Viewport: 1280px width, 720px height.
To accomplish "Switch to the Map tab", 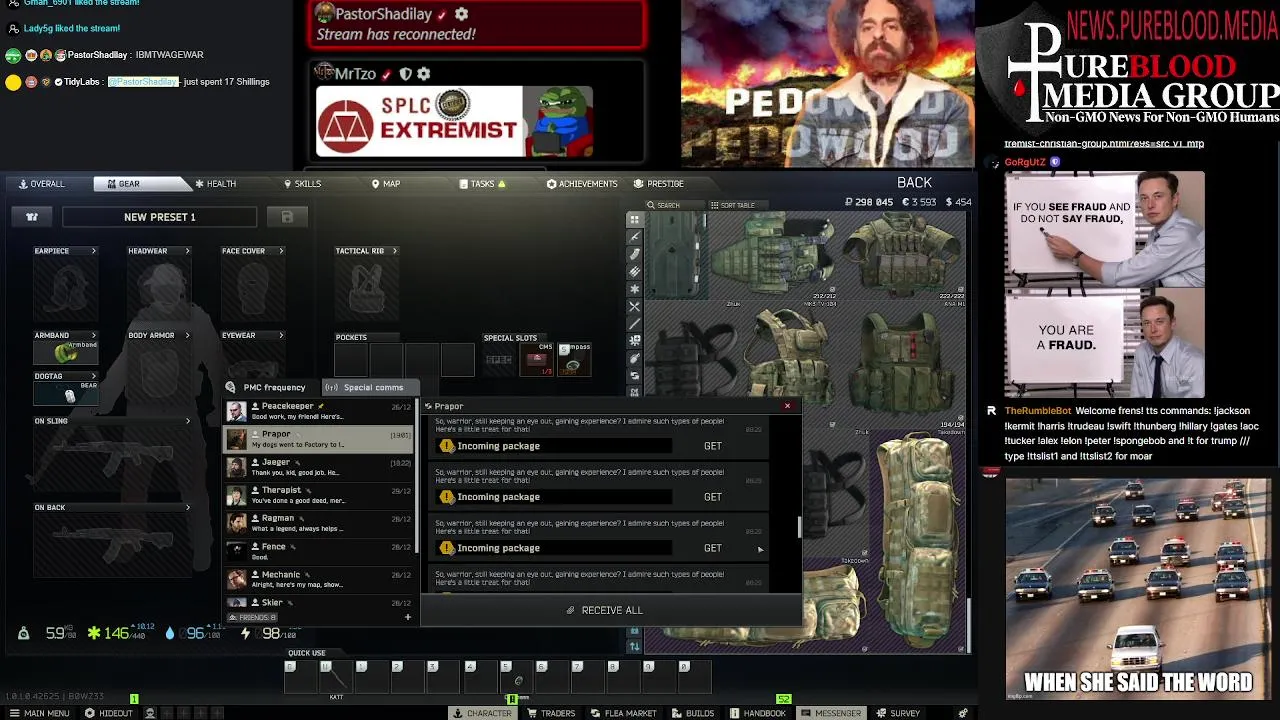I will (385, 184).
